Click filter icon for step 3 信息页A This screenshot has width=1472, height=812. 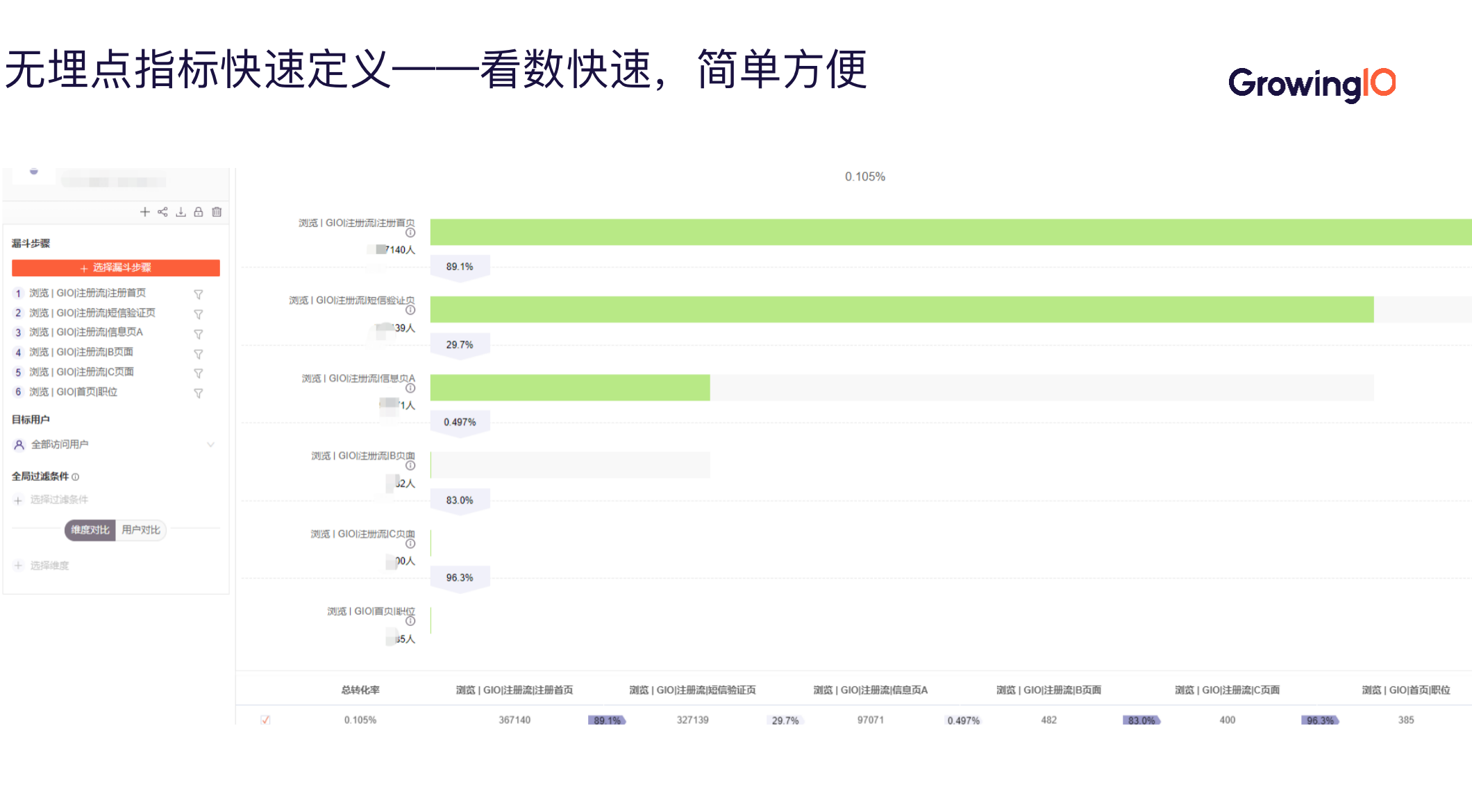(199, 334)
